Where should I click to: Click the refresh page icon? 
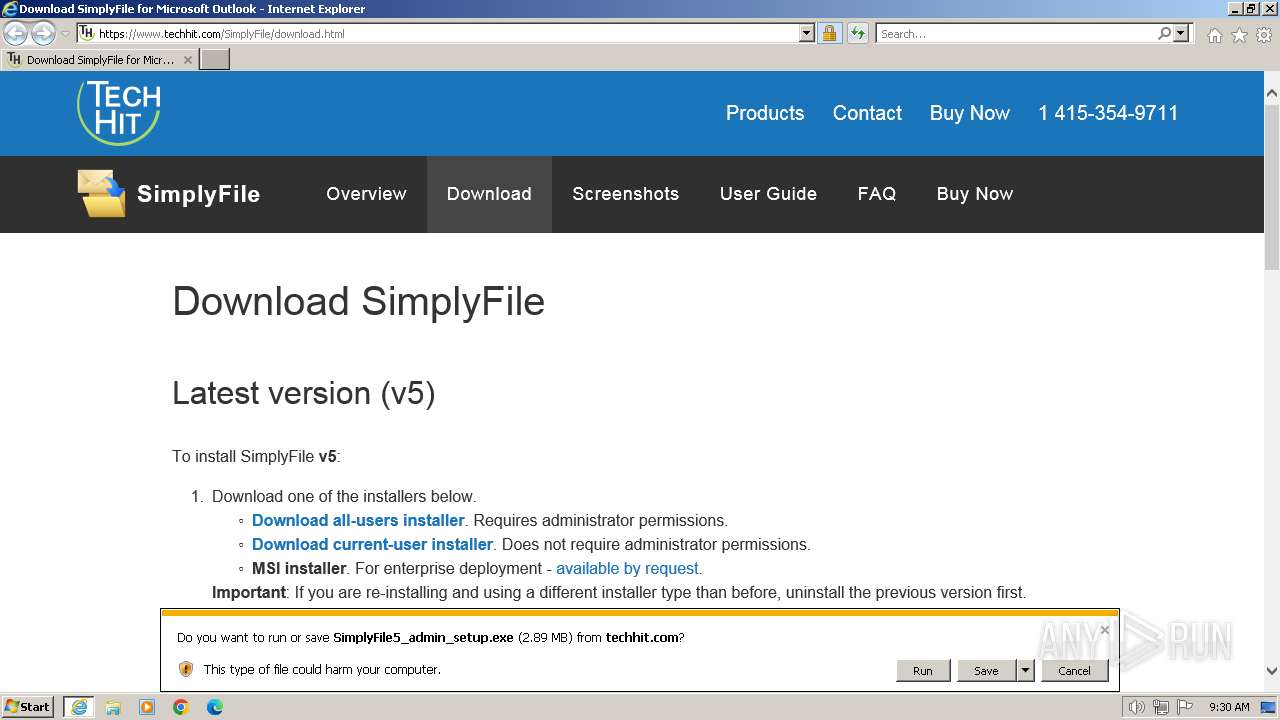(857, 33)
